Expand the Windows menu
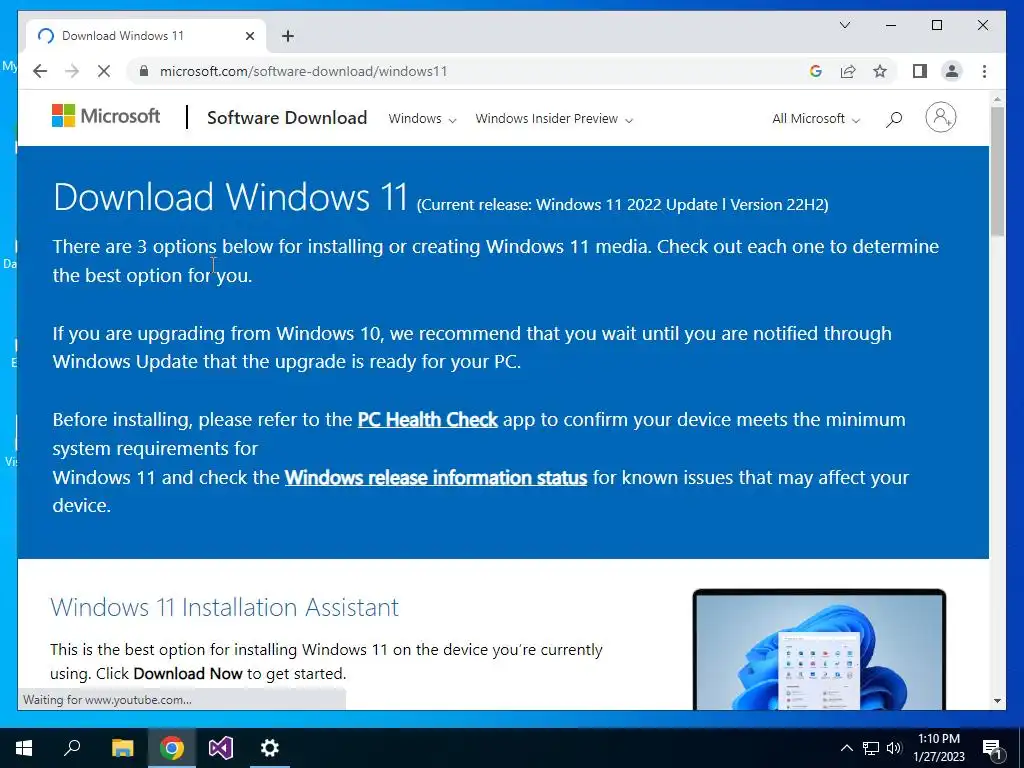The image size is (1024, 768). coord(422,119)
